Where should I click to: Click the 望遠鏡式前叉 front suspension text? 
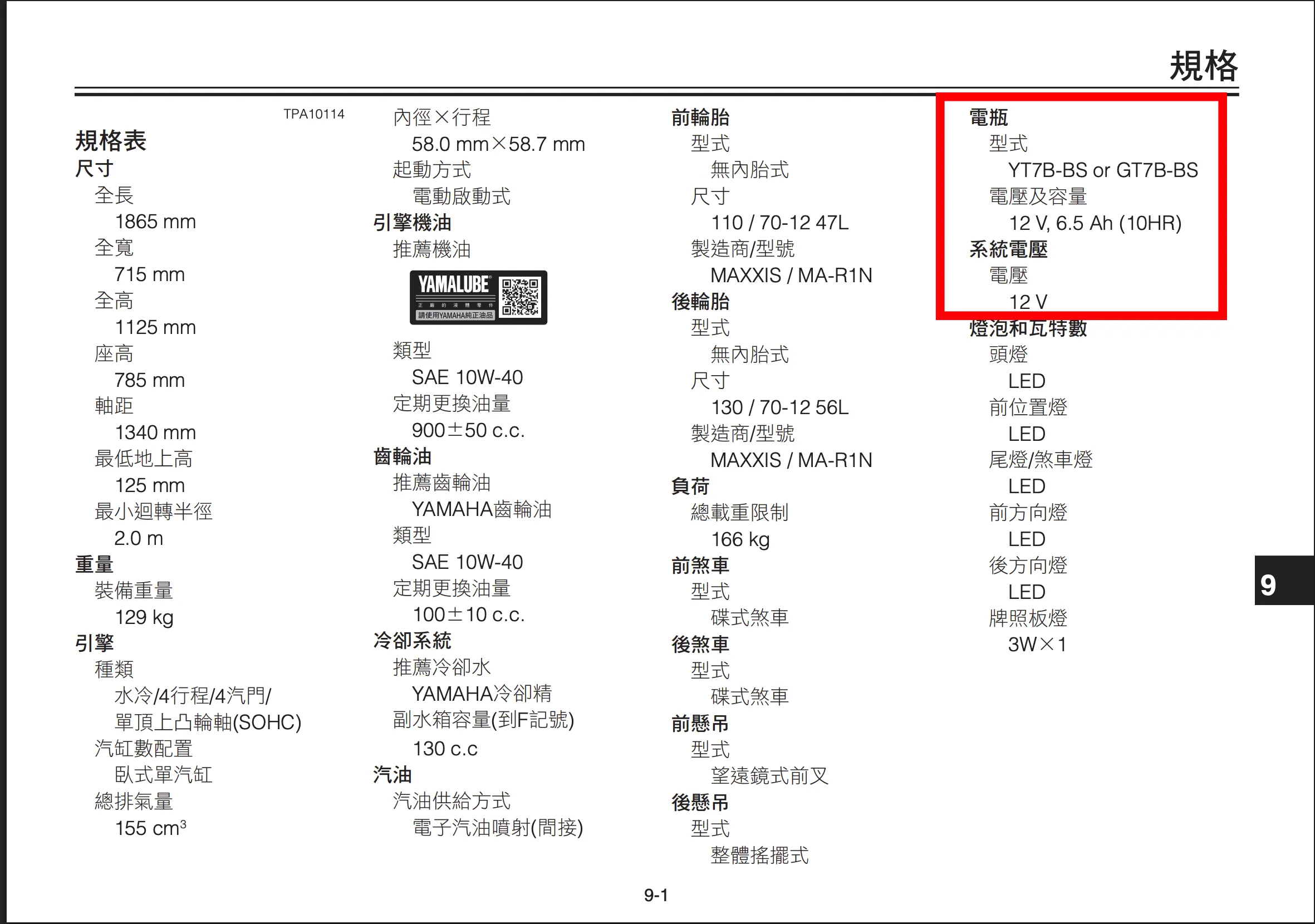[x=769, y=776]
